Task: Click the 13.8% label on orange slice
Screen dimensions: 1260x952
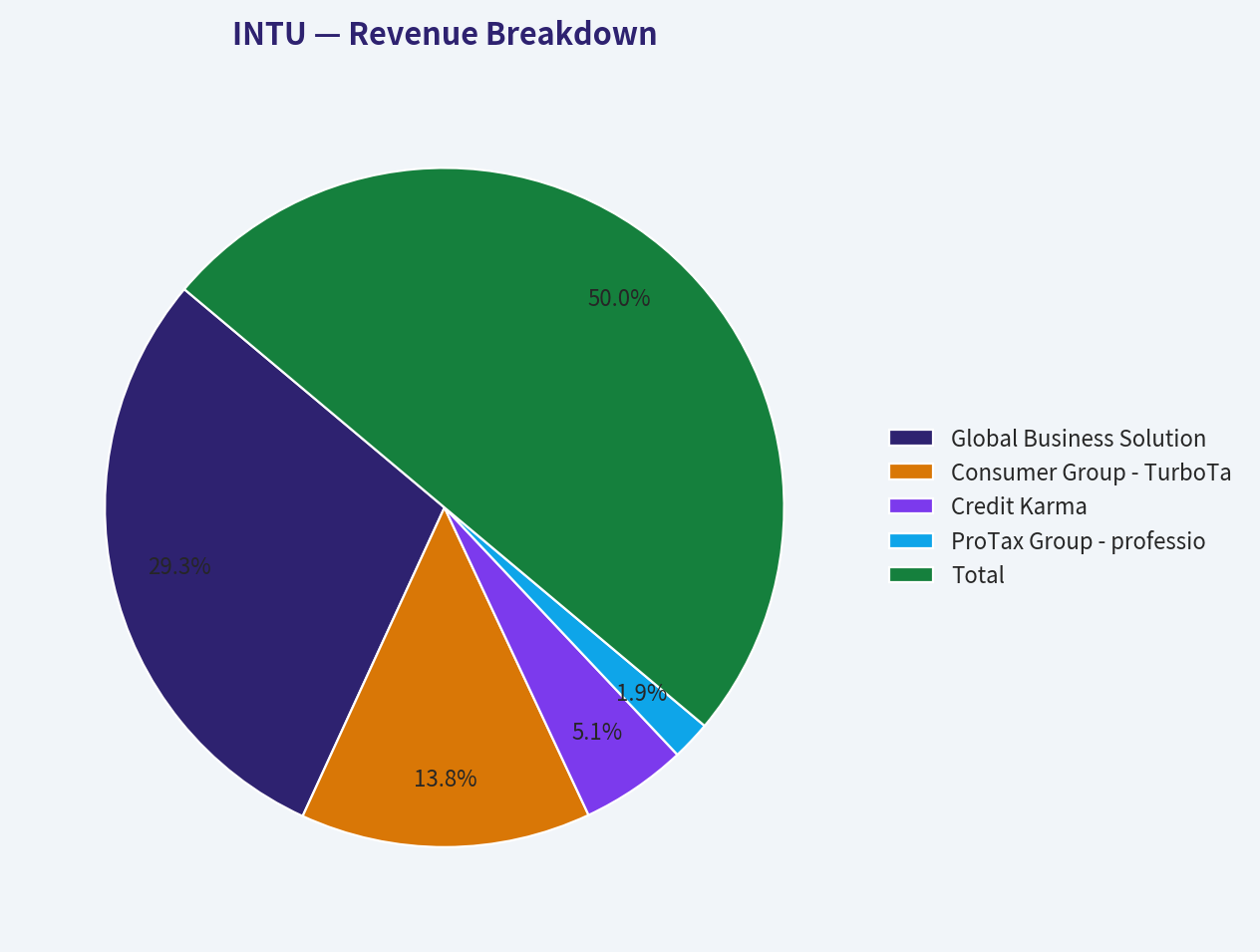Action: (446, 779)
